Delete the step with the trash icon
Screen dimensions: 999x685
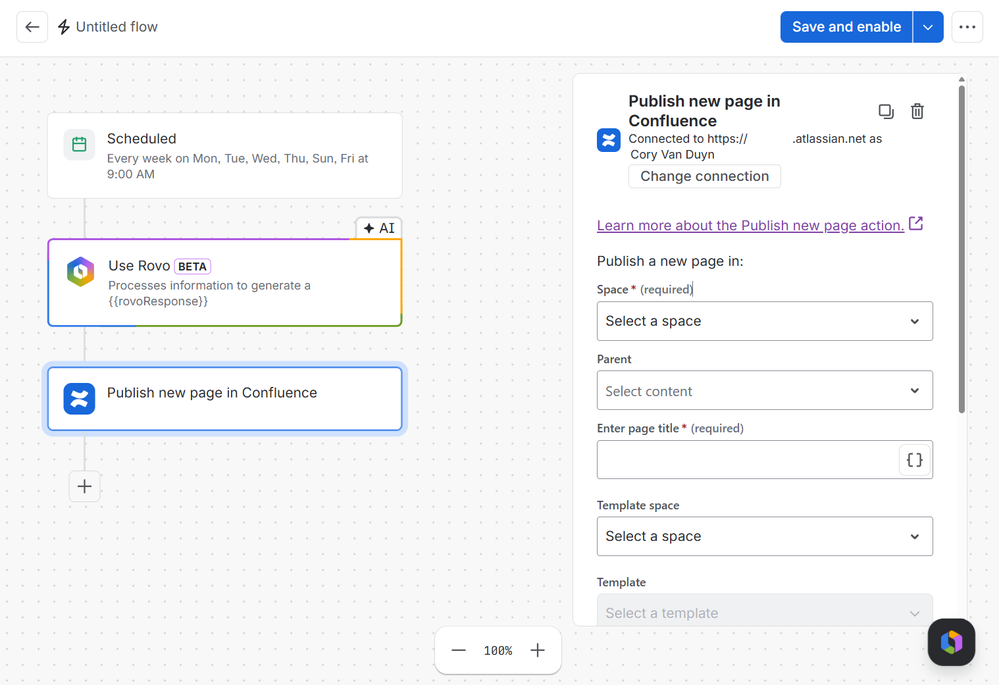(x=917, y=112)
